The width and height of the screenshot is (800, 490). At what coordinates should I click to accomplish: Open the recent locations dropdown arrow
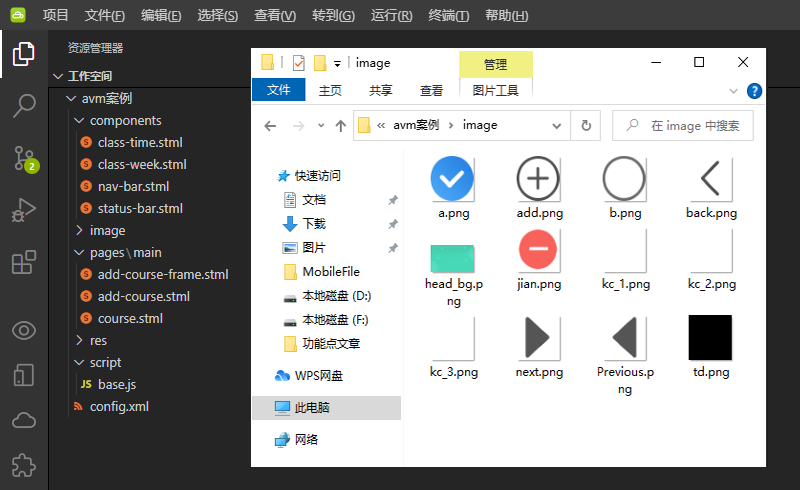click(320, 126)
